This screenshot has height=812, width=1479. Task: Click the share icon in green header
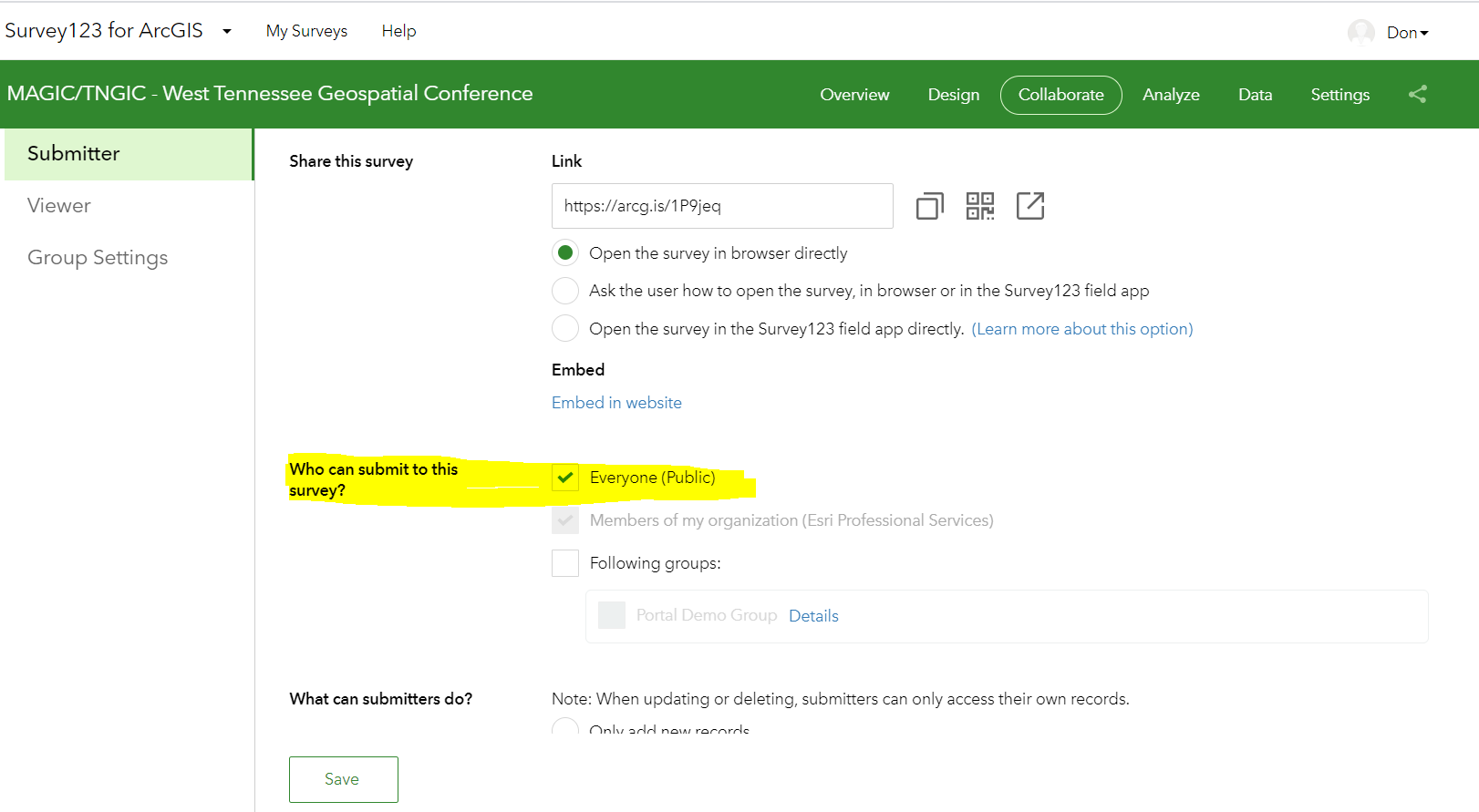[x=1417, y=94]
